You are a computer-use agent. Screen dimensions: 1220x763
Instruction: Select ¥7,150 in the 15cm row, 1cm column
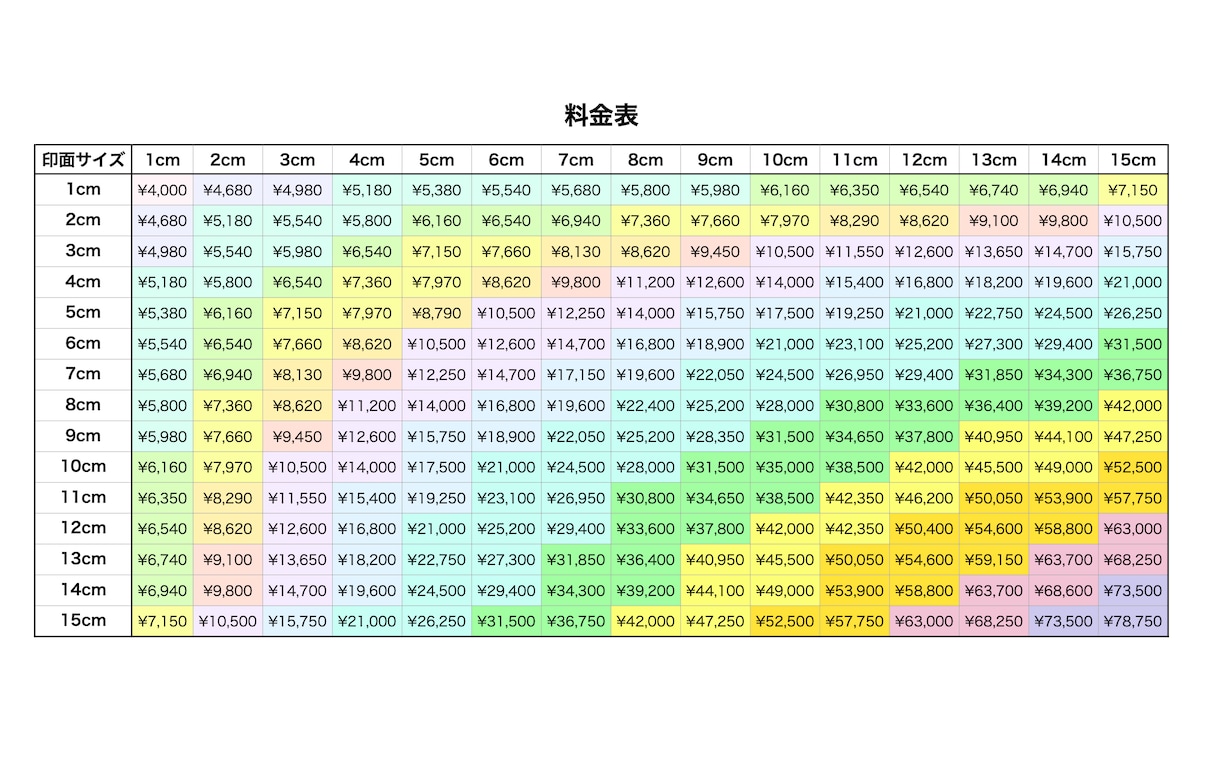pos(162,621)
